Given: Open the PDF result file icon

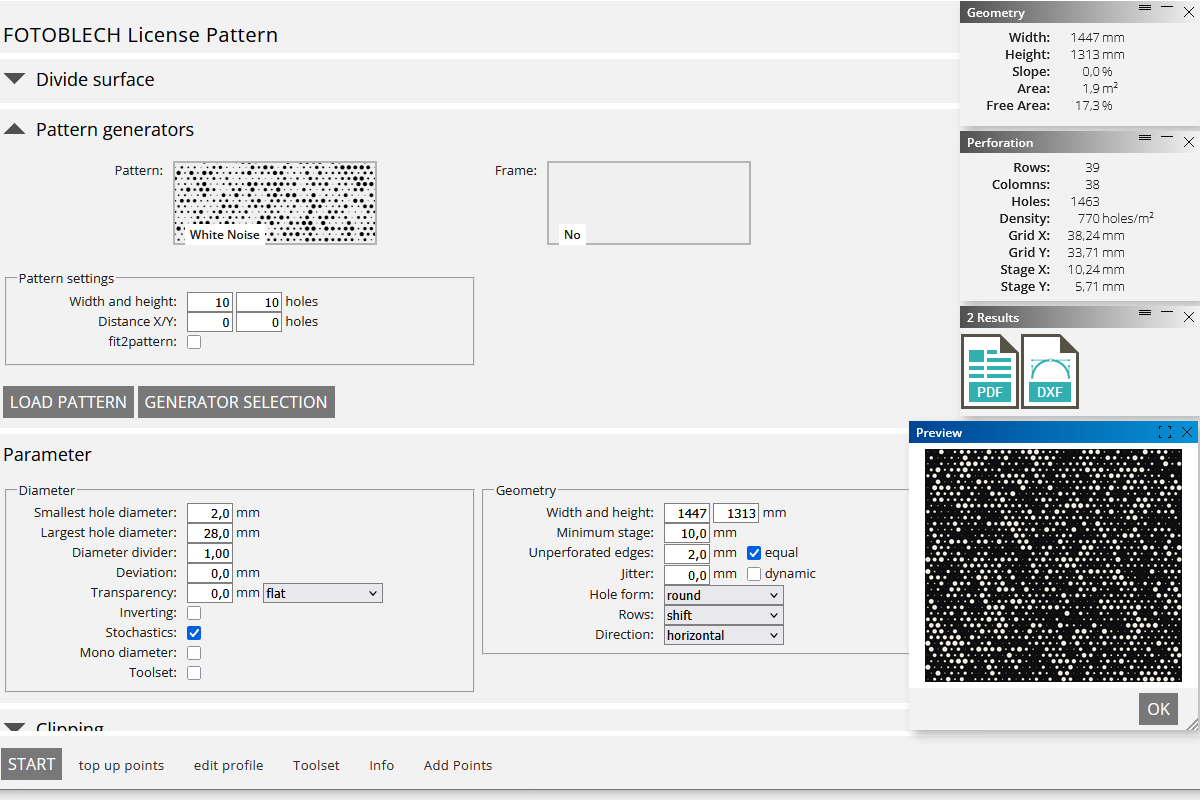Looking at the screenshot, I should click(x=989, y=371).
